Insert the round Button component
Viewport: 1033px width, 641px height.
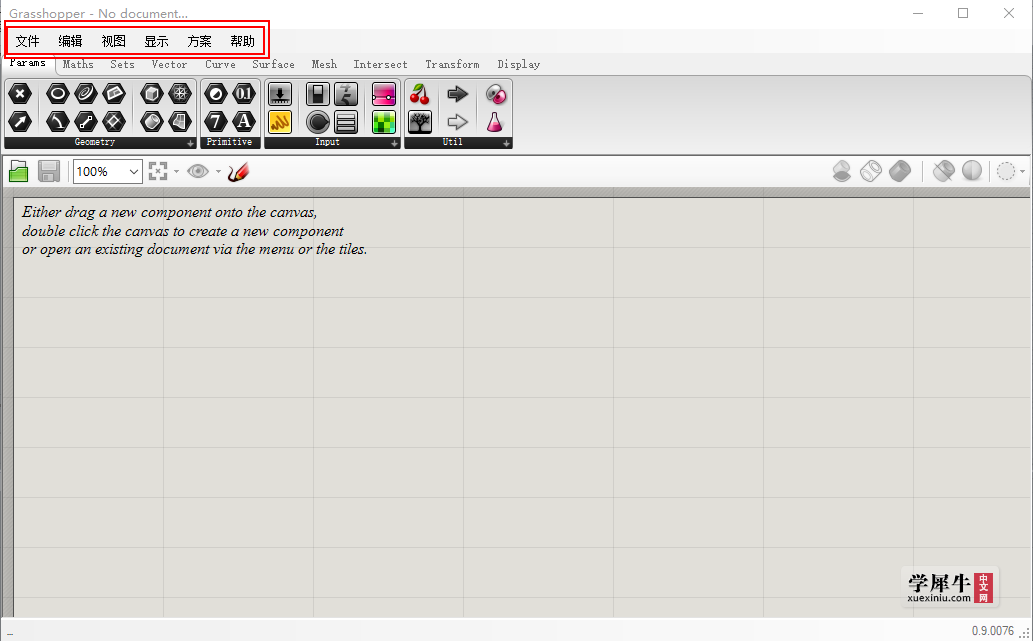click(x=318, y=122)
